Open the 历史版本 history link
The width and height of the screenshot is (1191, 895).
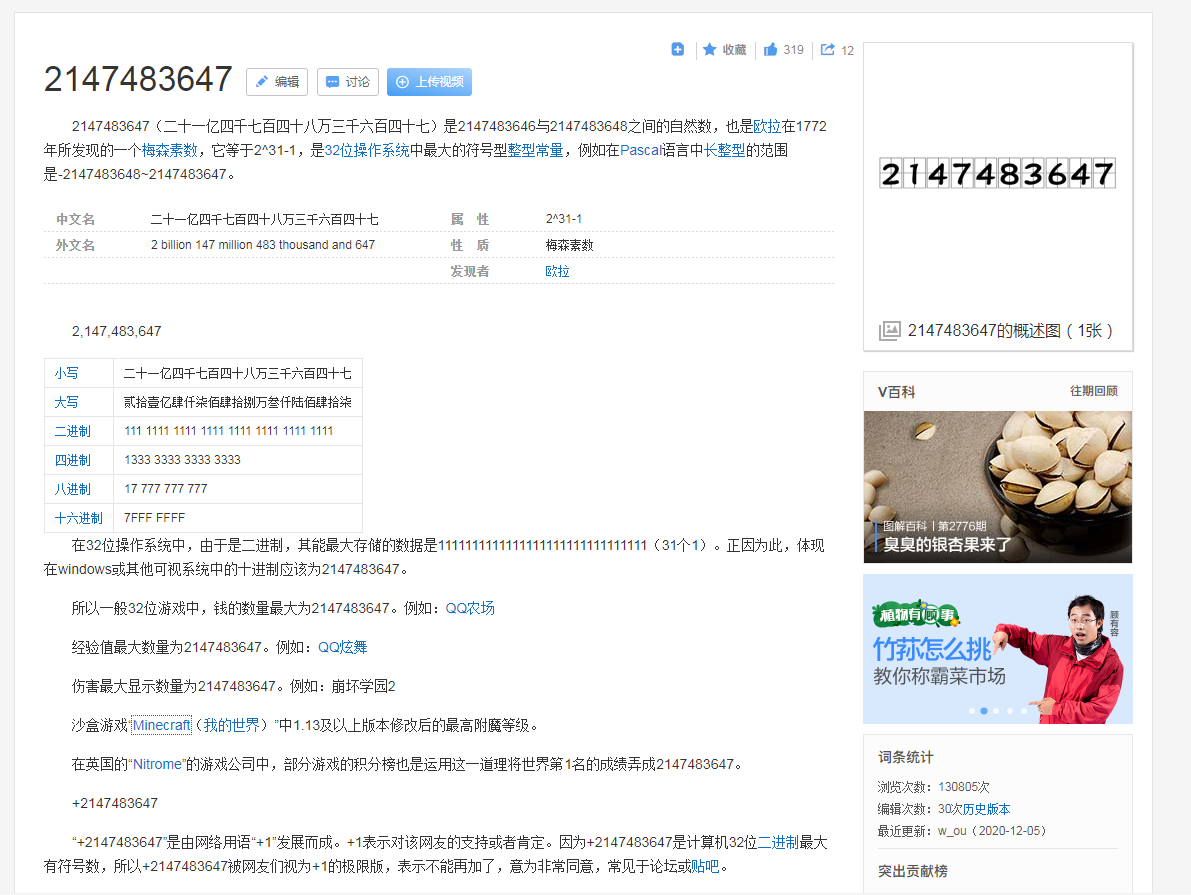coord(986,809)
